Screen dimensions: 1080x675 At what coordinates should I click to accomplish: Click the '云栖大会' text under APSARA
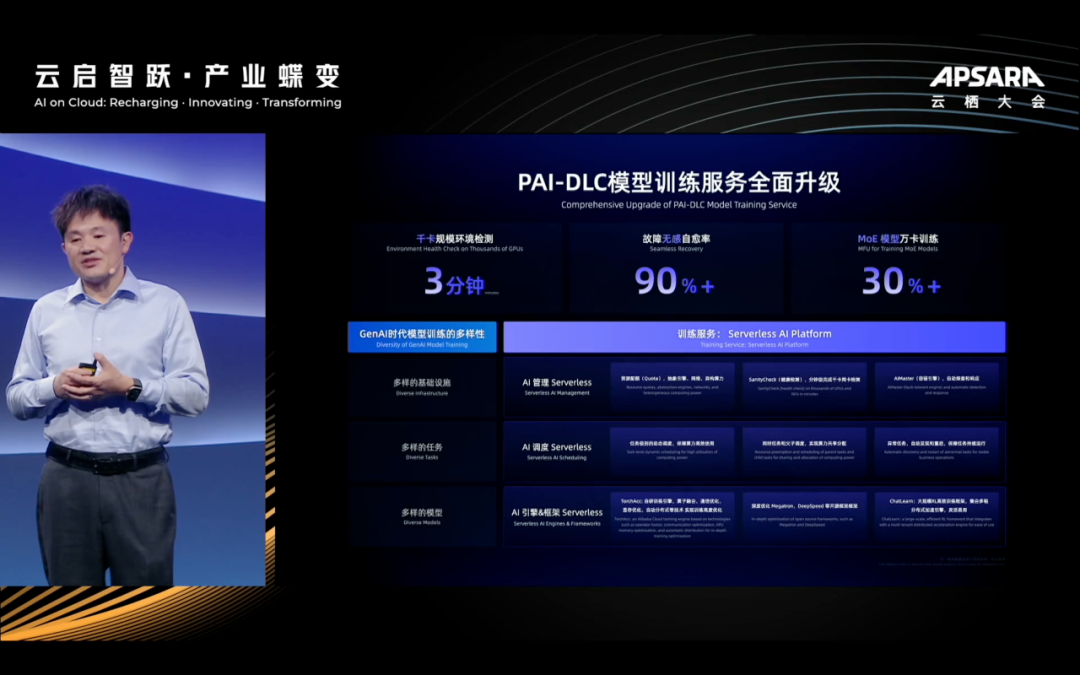point(988,101)
